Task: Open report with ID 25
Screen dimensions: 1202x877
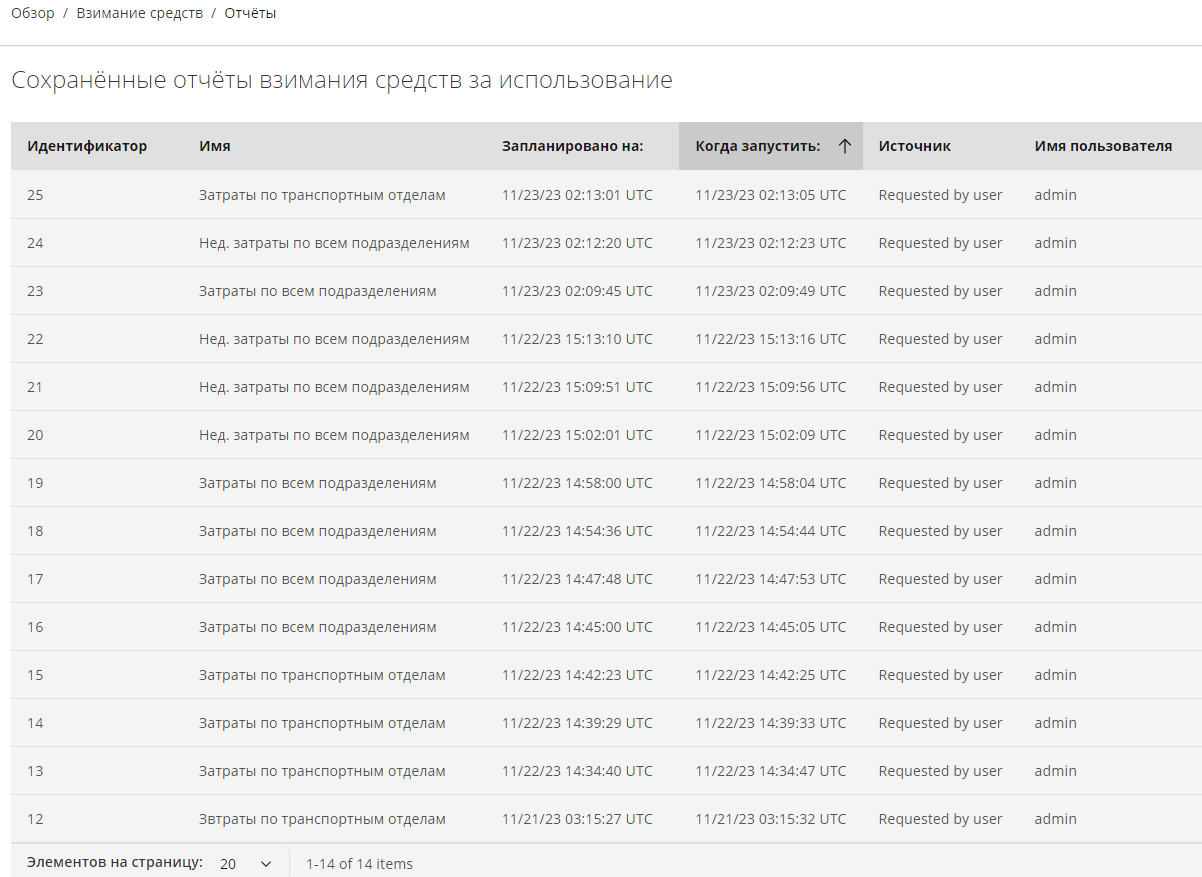Action: tap(35, 195)
